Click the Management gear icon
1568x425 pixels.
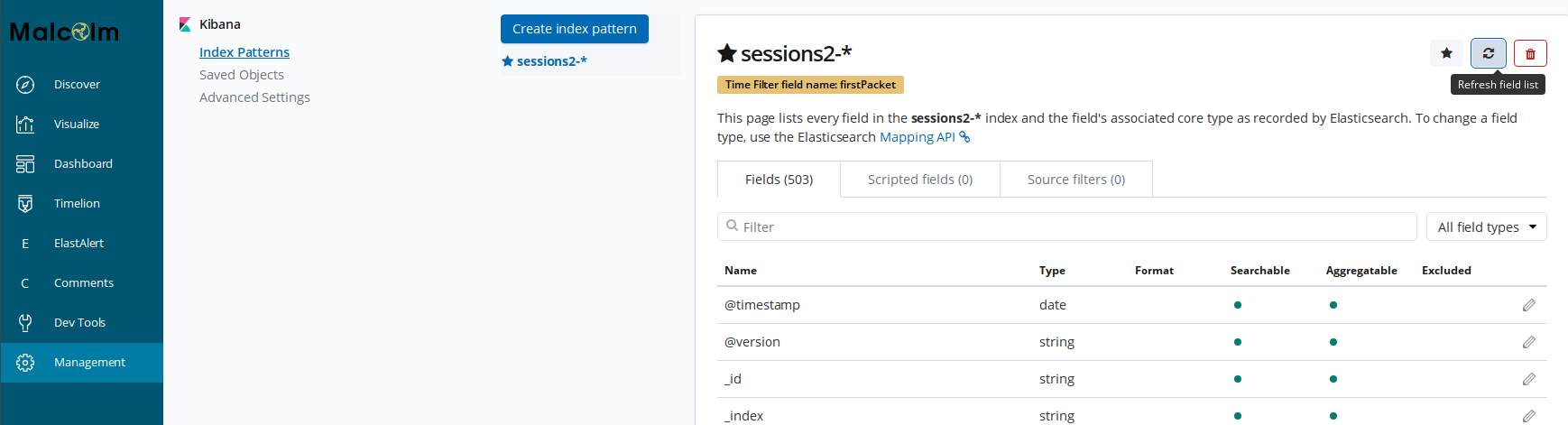click(x=25, y=362)
